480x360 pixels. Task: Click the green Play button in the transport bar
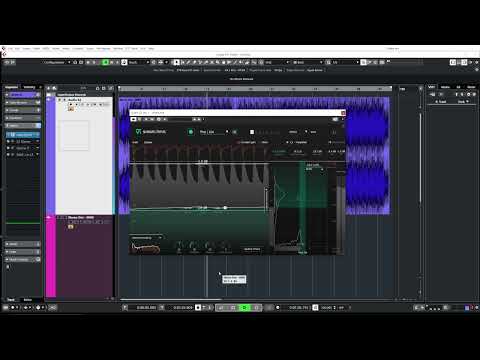pos(245,308)
